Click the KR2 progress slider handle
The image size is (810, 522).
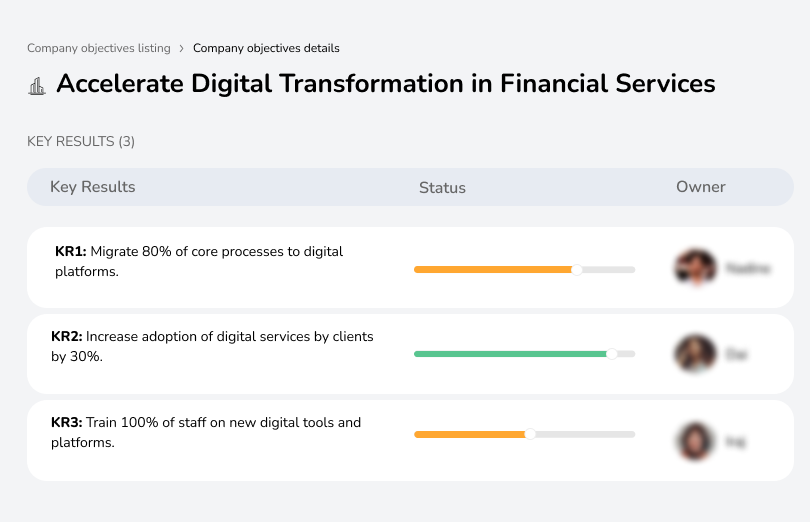click(x=612, y=354)
